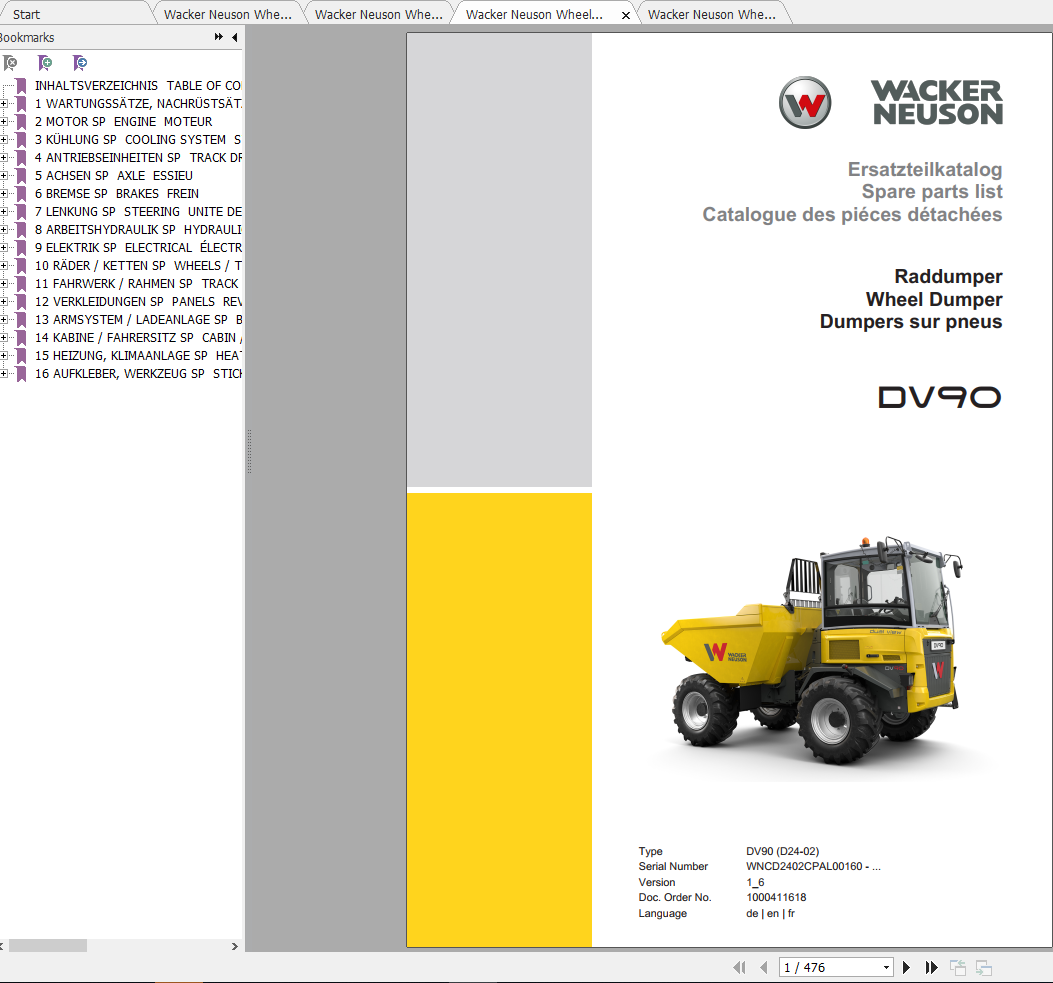Jump to the first page
The height and width of the screenshot is (983, 1053).
pos(740,967)
